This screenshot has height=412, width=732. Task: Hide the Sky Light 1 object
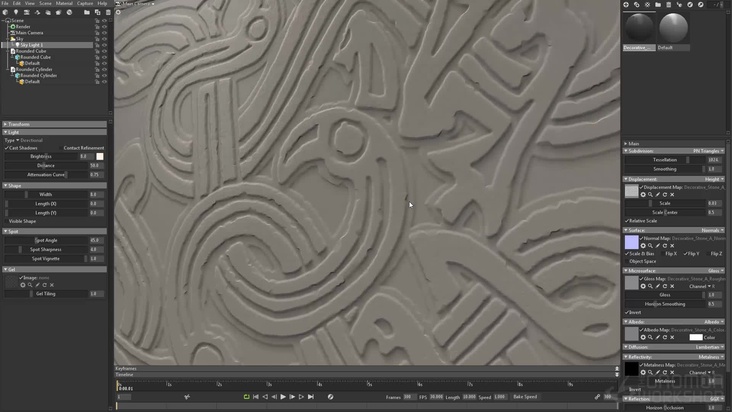(x=104, y=45)
